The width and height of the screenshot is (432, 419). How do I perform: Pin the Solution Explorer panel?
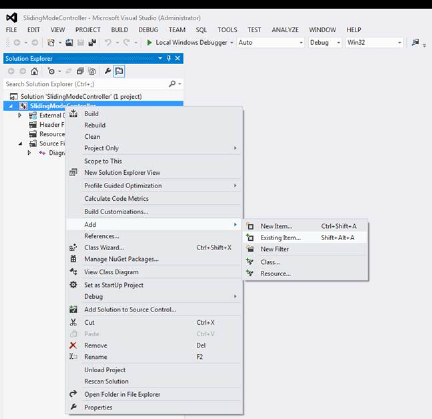tap(169, 58)
